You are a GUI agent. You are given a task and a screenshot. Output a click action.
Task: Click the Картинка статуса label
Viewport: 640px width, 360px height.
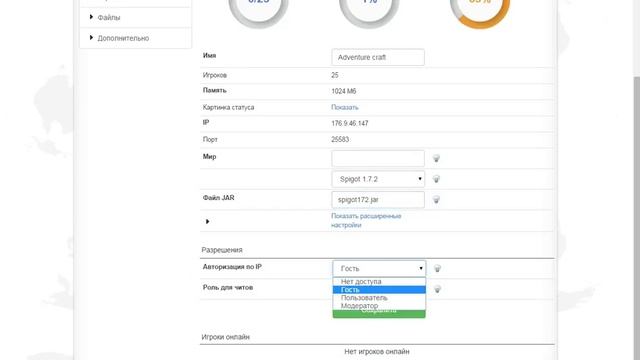click(228, 107)
